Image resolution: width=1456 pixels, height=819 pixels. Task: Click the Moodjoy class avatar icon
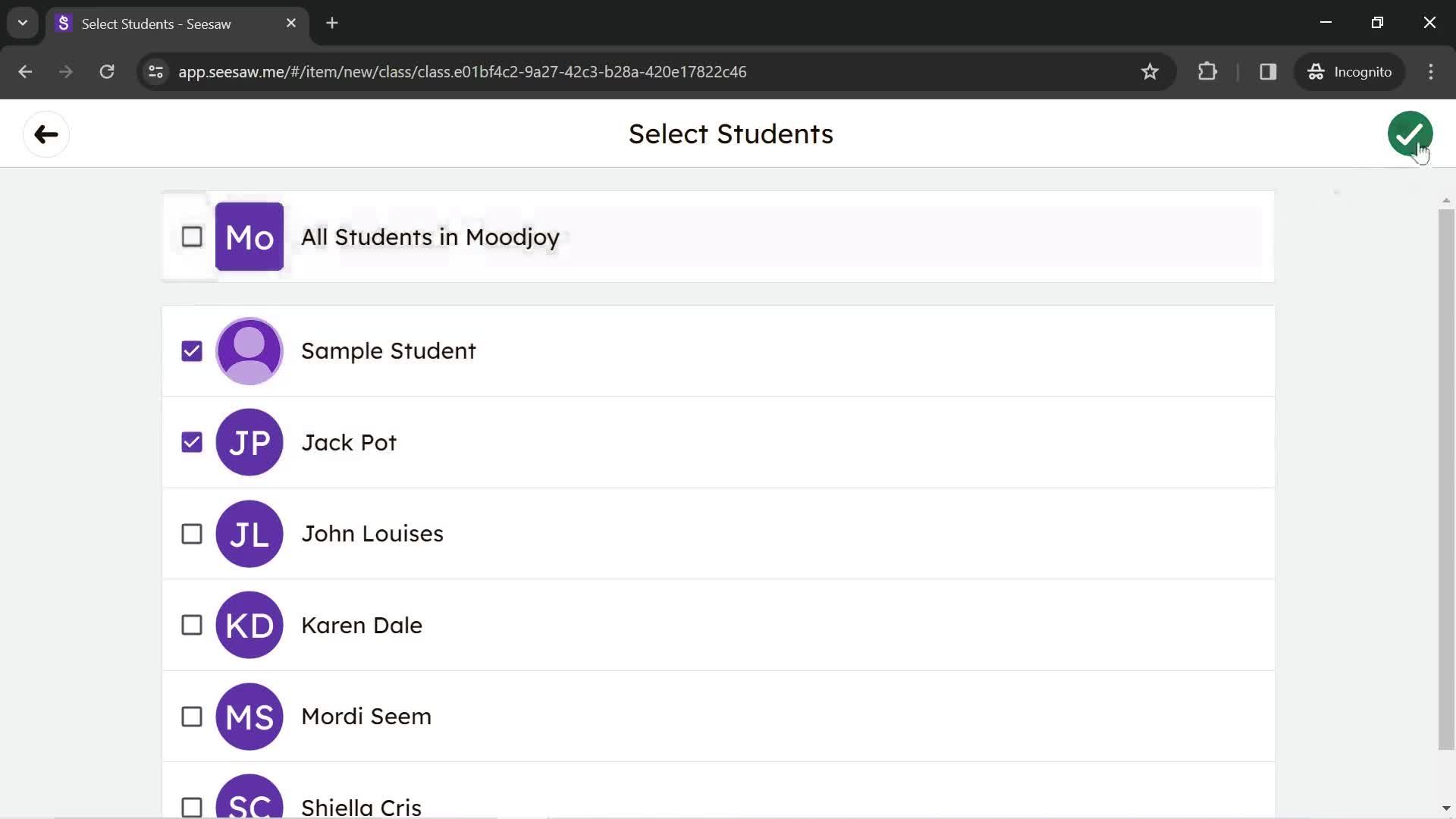click(249, 236)
